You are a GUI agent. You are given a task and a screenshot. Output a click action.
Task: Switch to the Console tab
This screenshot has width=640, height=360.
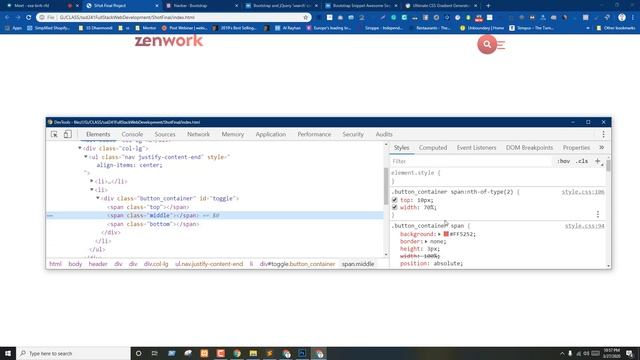(132, 134)
